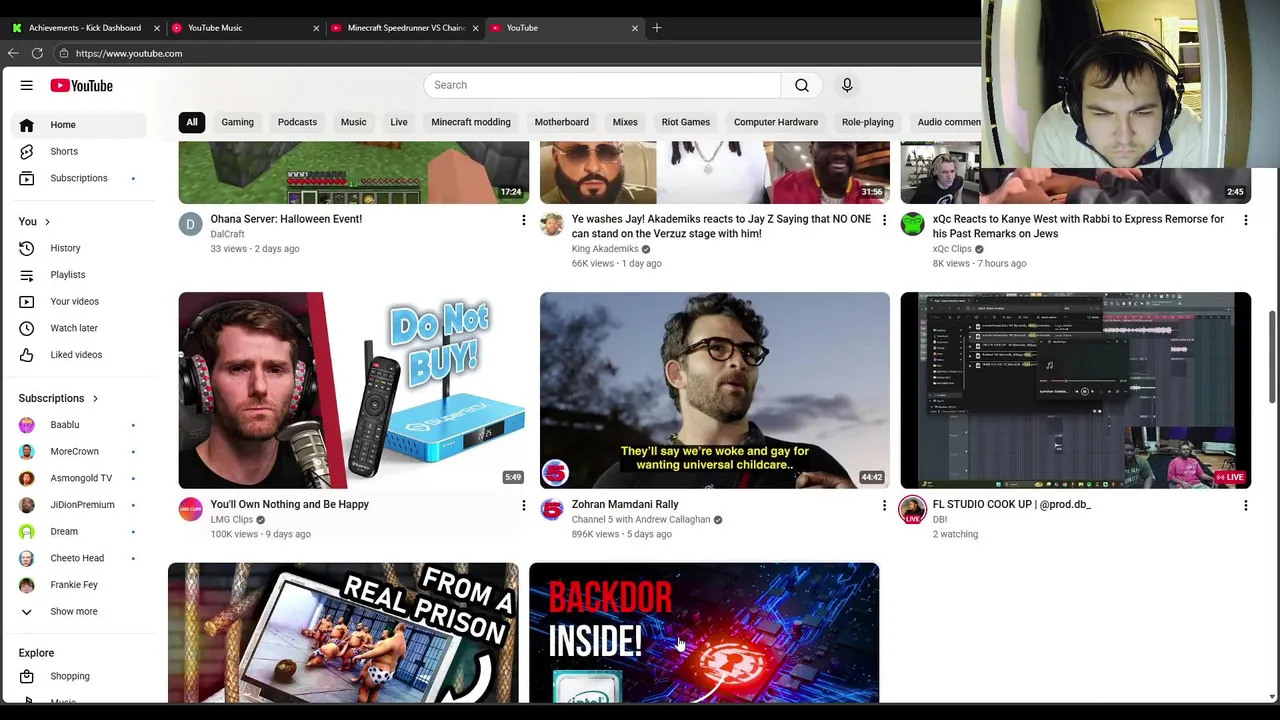Open LMG Clips channel link

pos(232,520)
